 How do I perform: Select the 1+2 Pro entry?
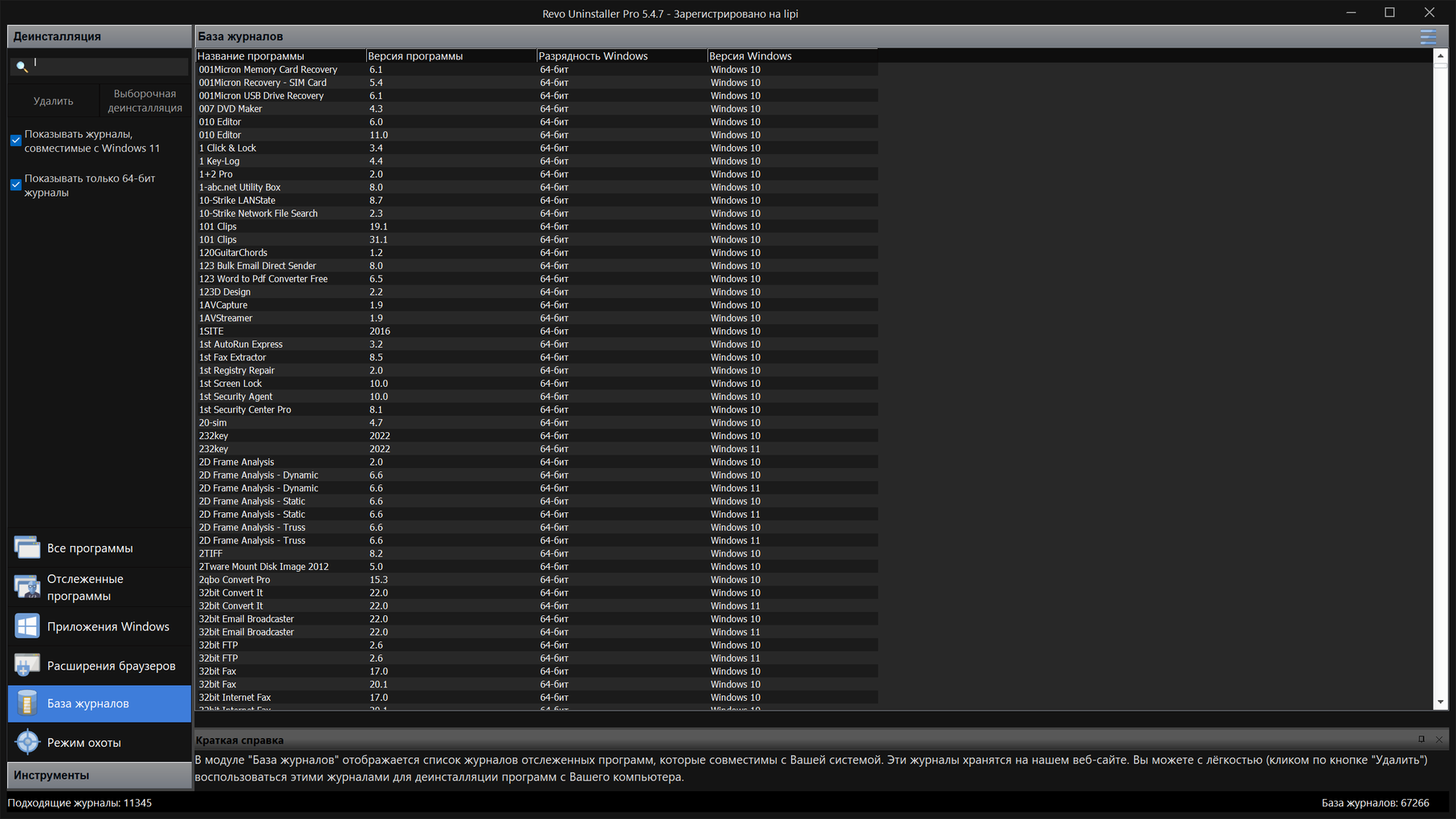pos(536,174)
